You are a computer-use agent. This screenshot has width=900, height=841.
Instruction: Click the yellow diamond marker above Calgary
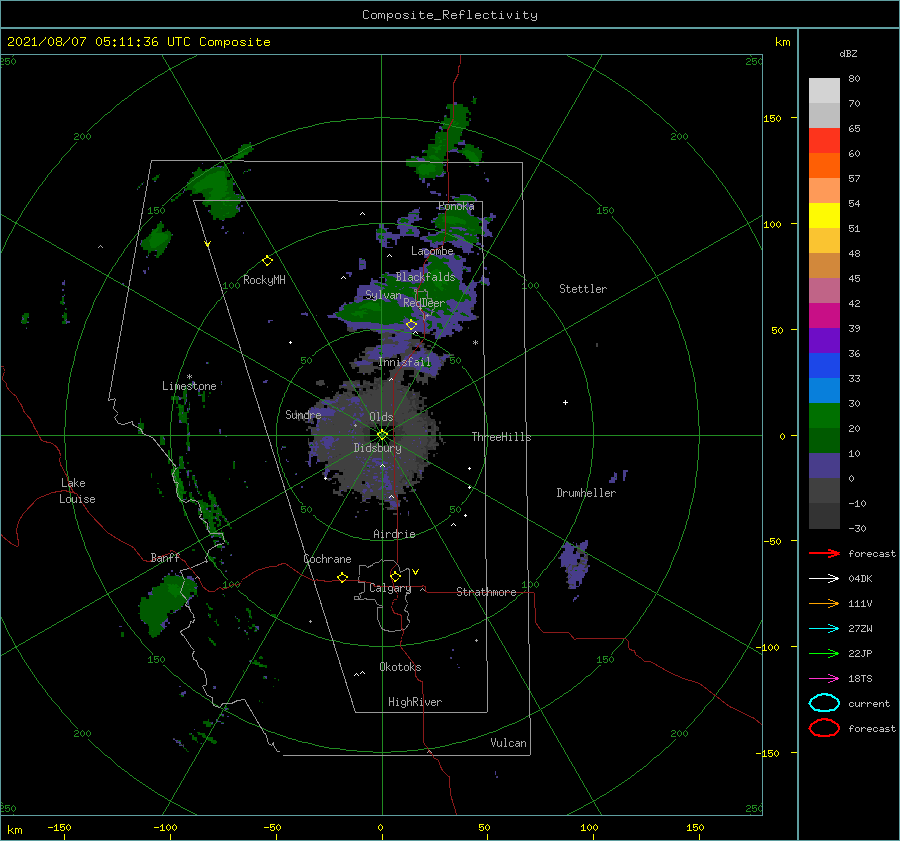pyautogui.click(x=395, y=576)
